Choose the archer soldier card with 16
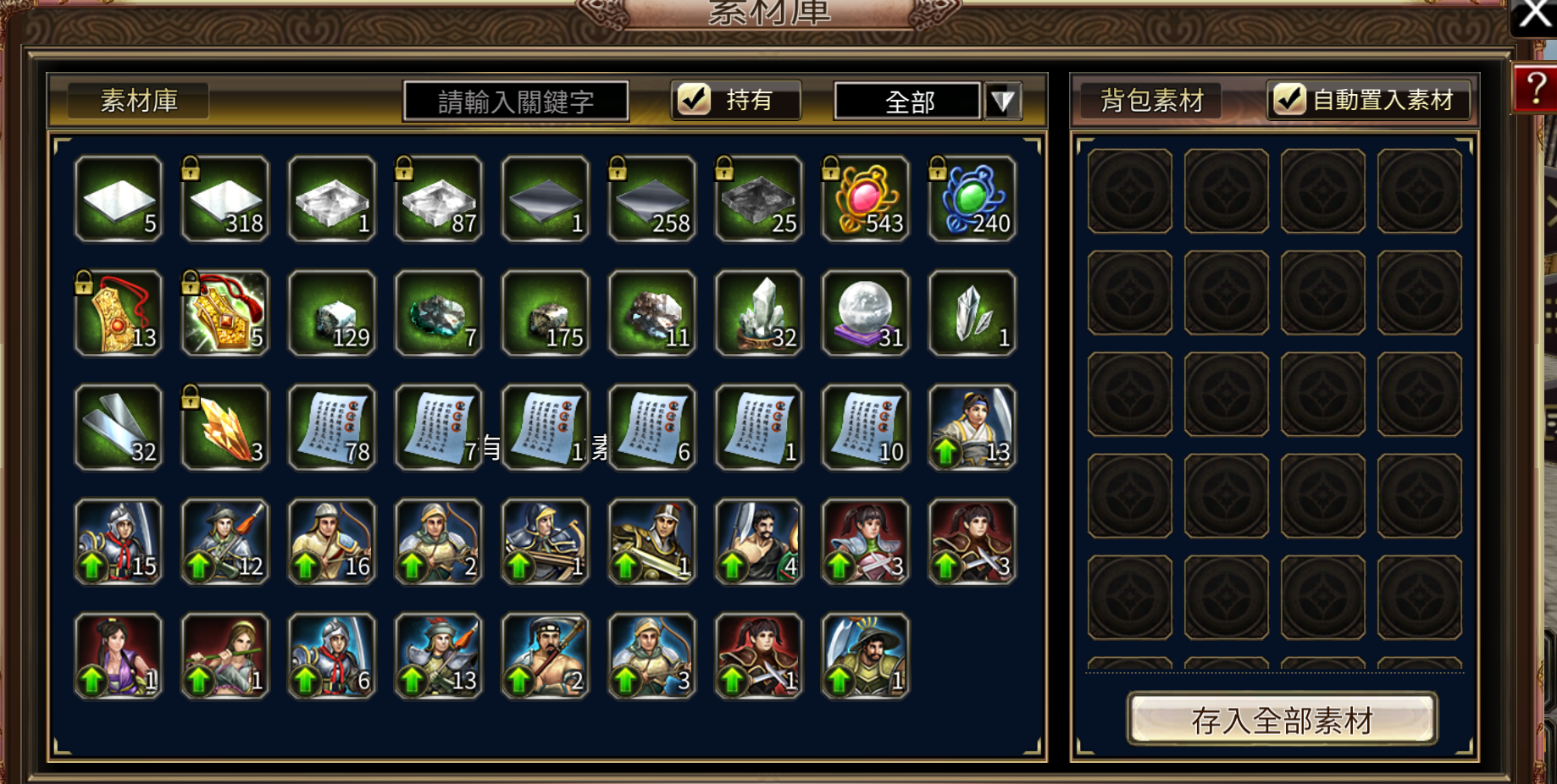Image resolution: width=1557 pixels, height=784 pixels. coord(331,542)
